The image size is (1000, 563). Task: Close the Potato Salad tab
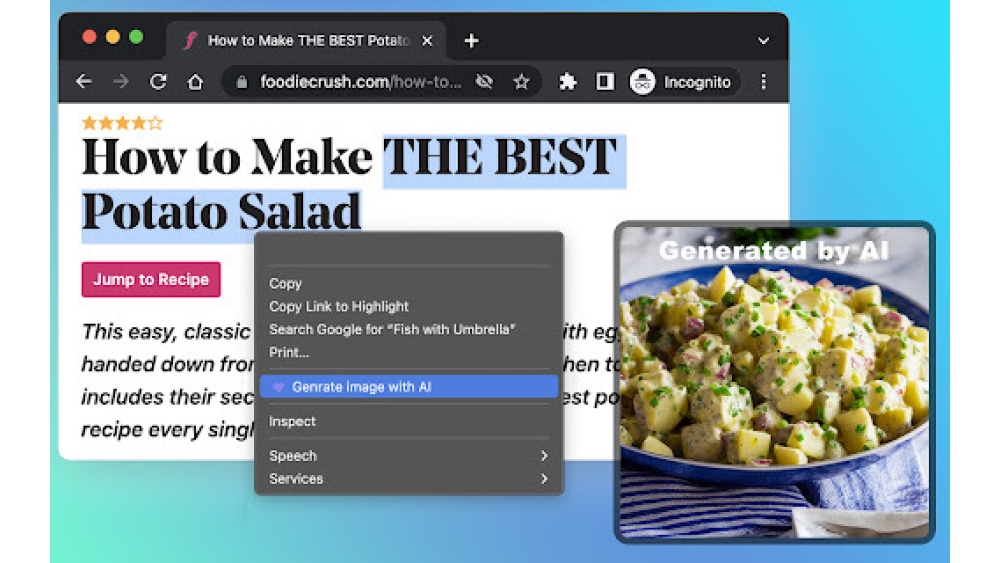(x=427, y=41)
